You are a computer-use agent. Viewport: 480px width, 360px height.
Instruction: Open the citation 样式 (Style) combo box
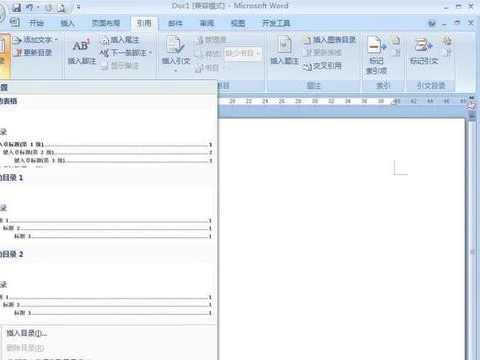(243, 53)
